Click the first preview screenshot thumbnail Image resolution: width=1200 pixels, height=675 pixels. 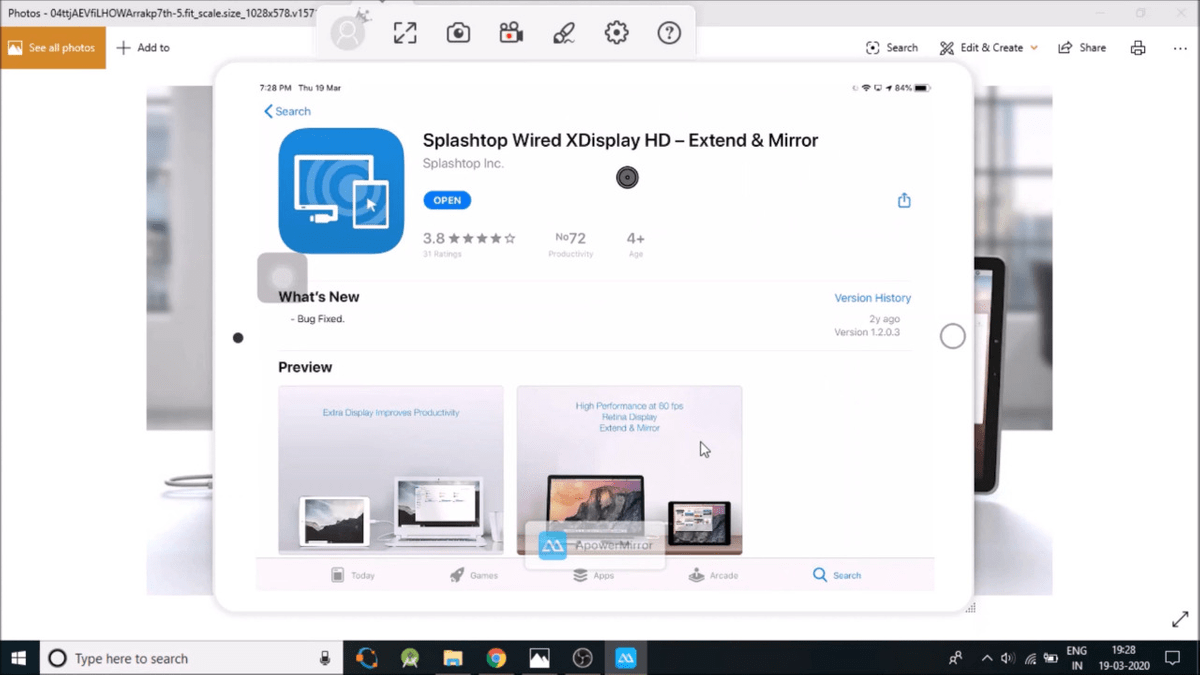pyautogui.click(x=390, y=469)
